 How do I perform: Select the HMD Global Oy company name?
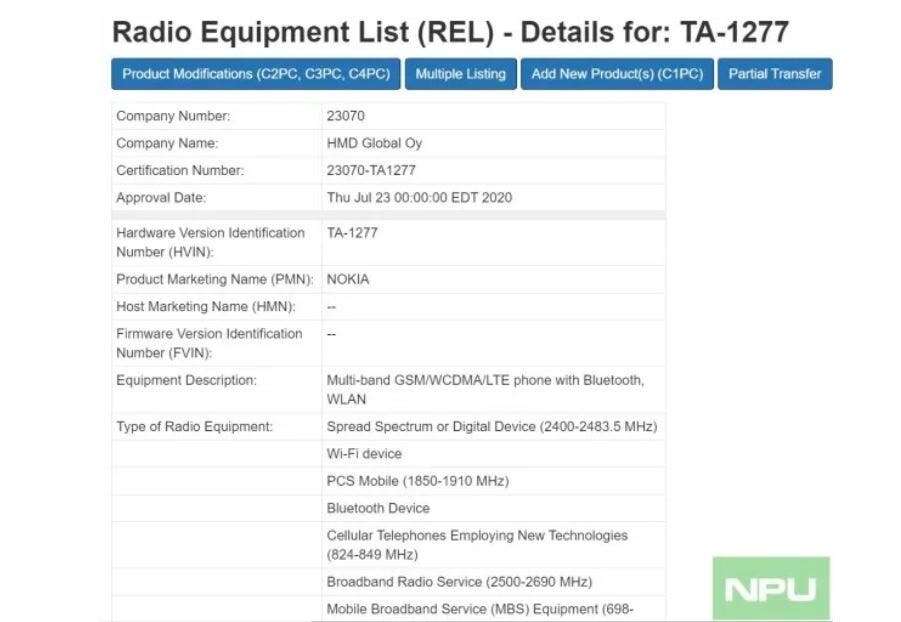coord(374,143)
